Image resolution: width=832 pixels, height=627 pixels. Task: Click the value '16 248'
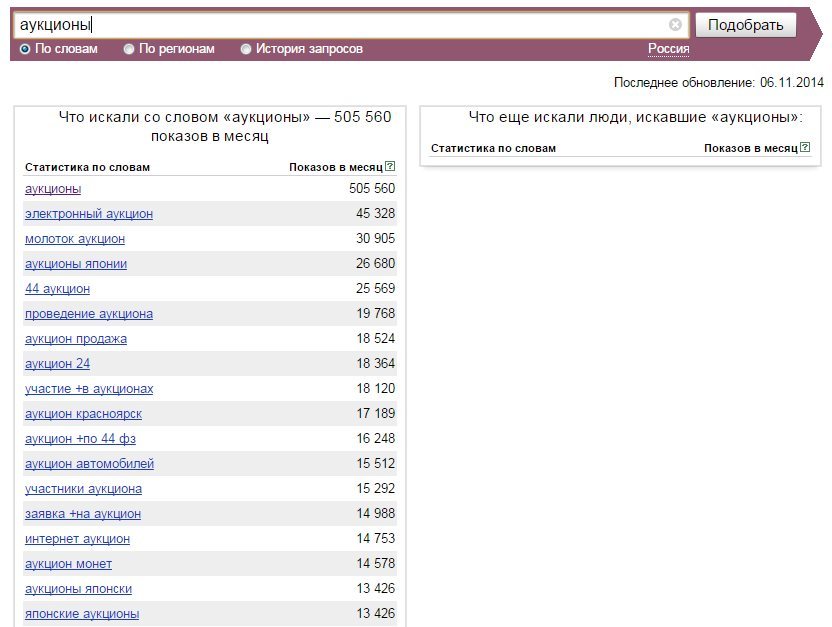pos(376,438)
